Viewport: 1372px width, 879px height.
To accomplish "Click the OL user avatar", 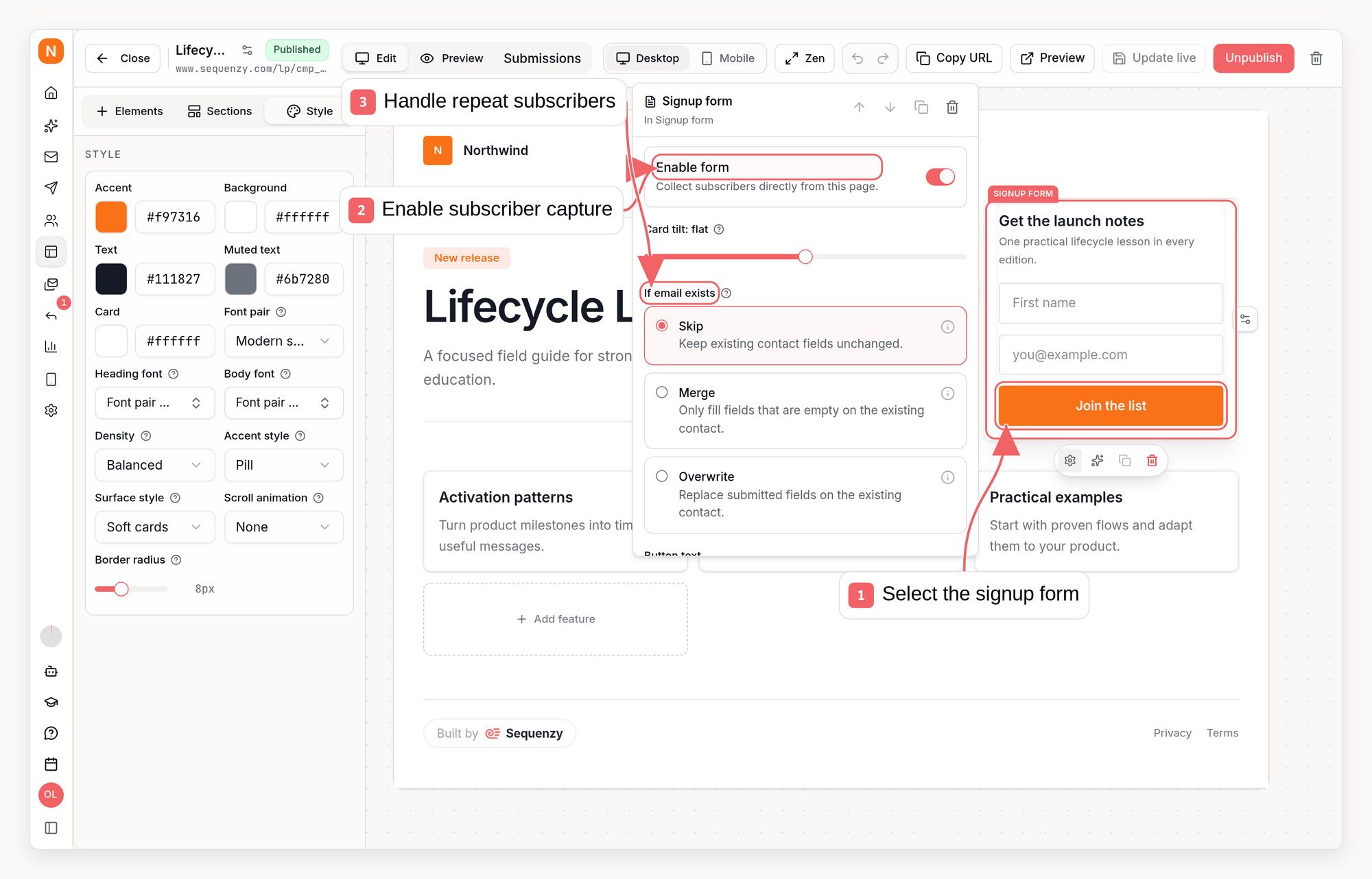I will tap(51, 795).
